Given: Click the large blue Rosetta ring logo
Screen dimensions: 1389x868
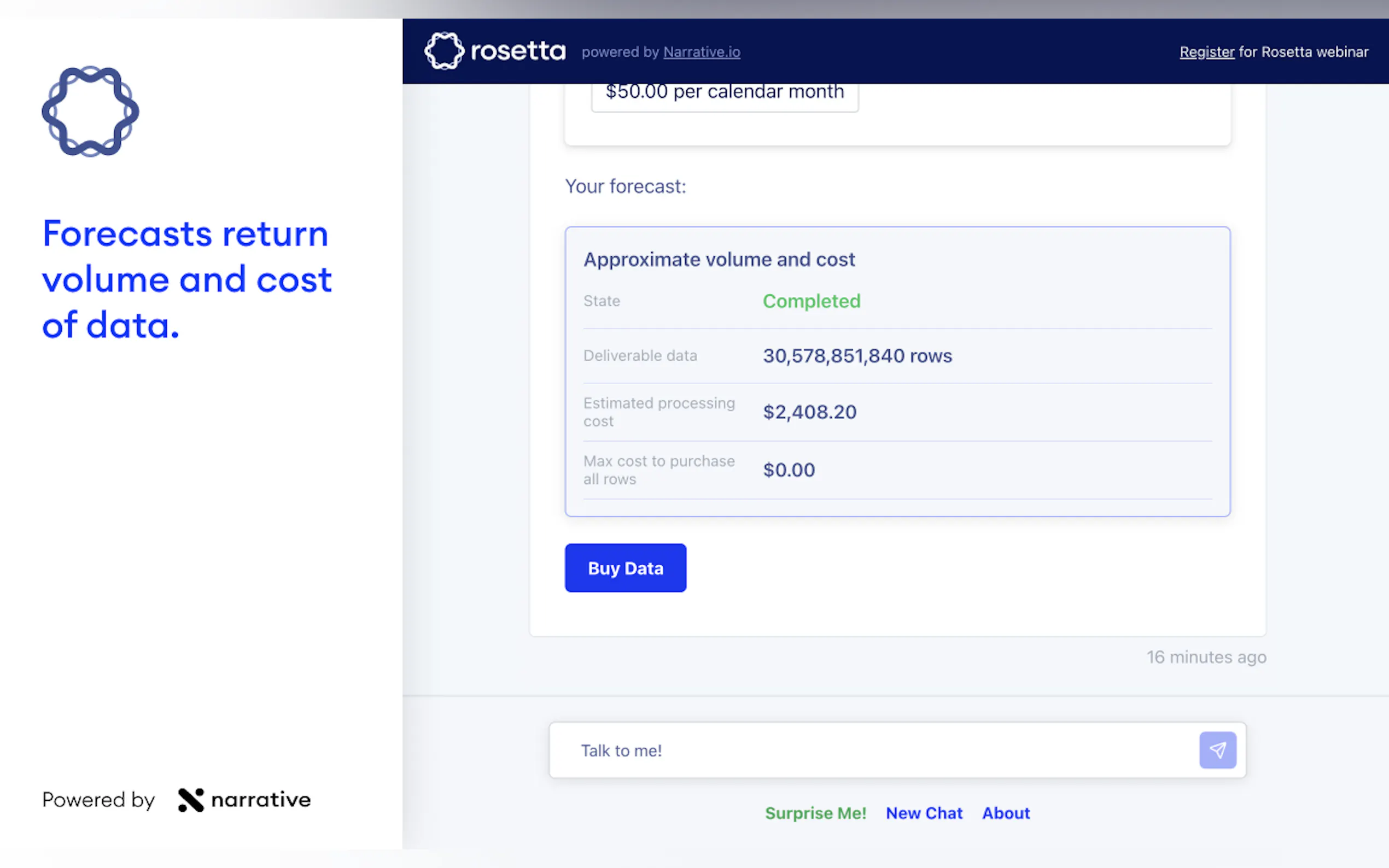Looking at the screenshot, I should (x=90, y=112).
